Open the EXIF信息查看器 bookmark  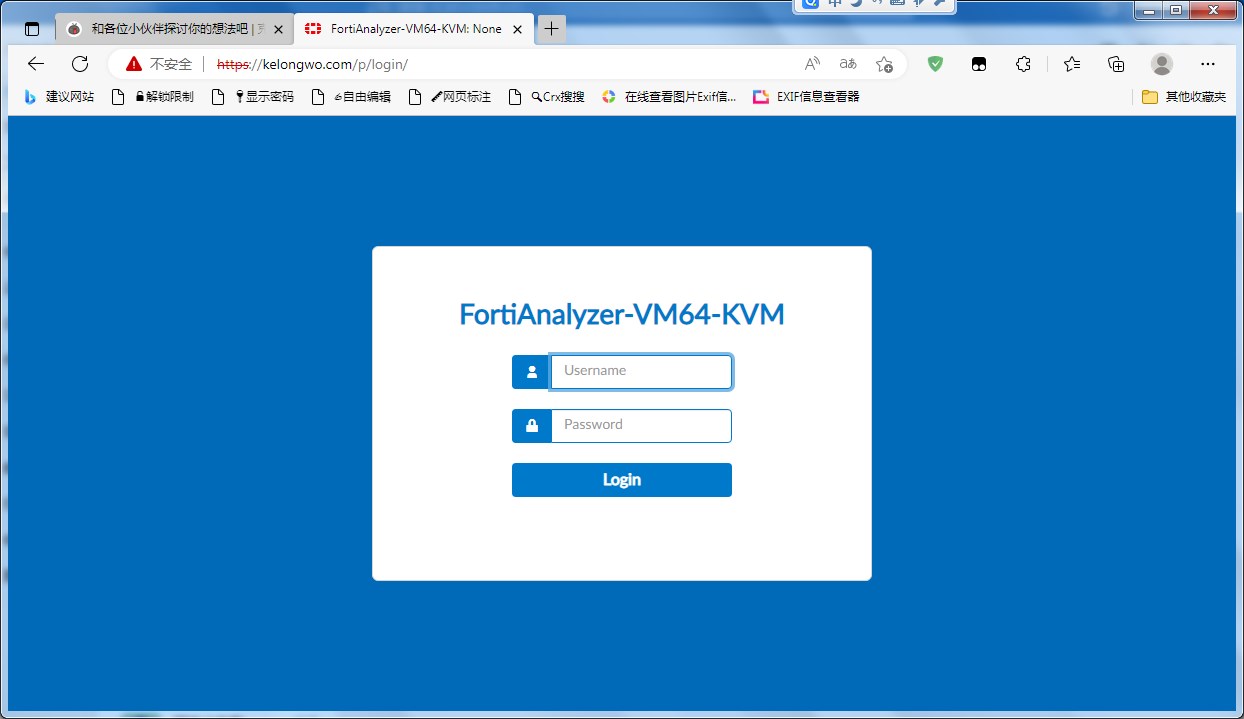(x=806, y=97)
